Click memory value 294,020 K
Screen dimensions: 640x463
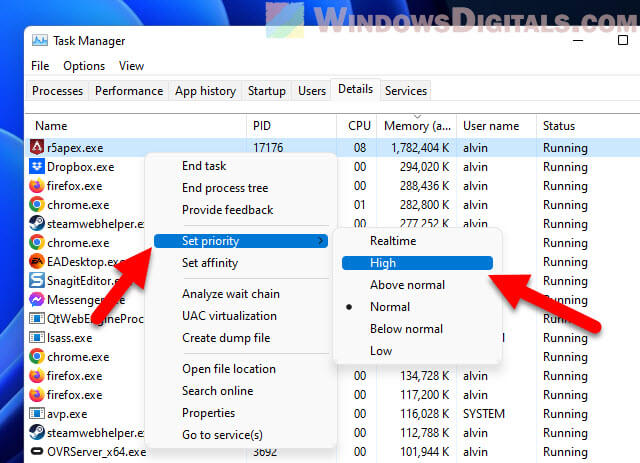pyautogui.click(x=424, y=167)
